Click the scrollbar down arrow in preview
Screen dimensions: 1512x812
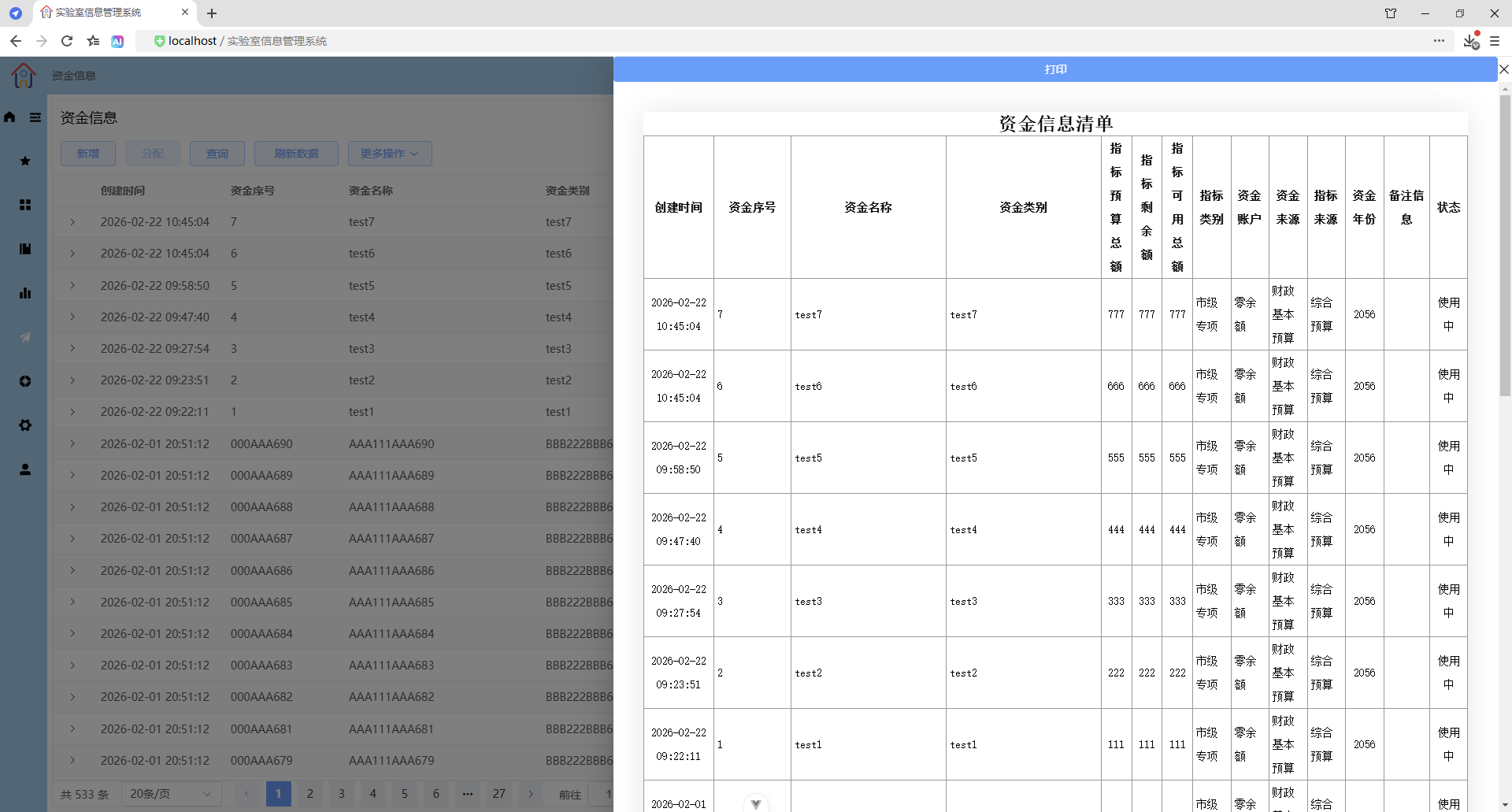click(x=1505, y=805)
